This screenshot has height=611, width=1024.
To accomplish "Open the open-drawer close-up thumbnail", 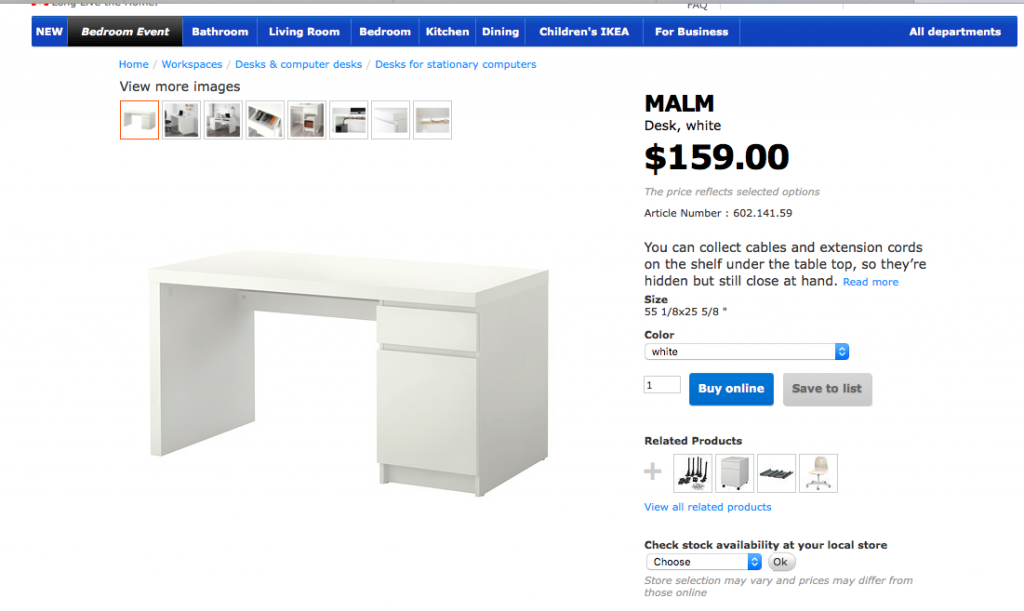I will 264,119.
